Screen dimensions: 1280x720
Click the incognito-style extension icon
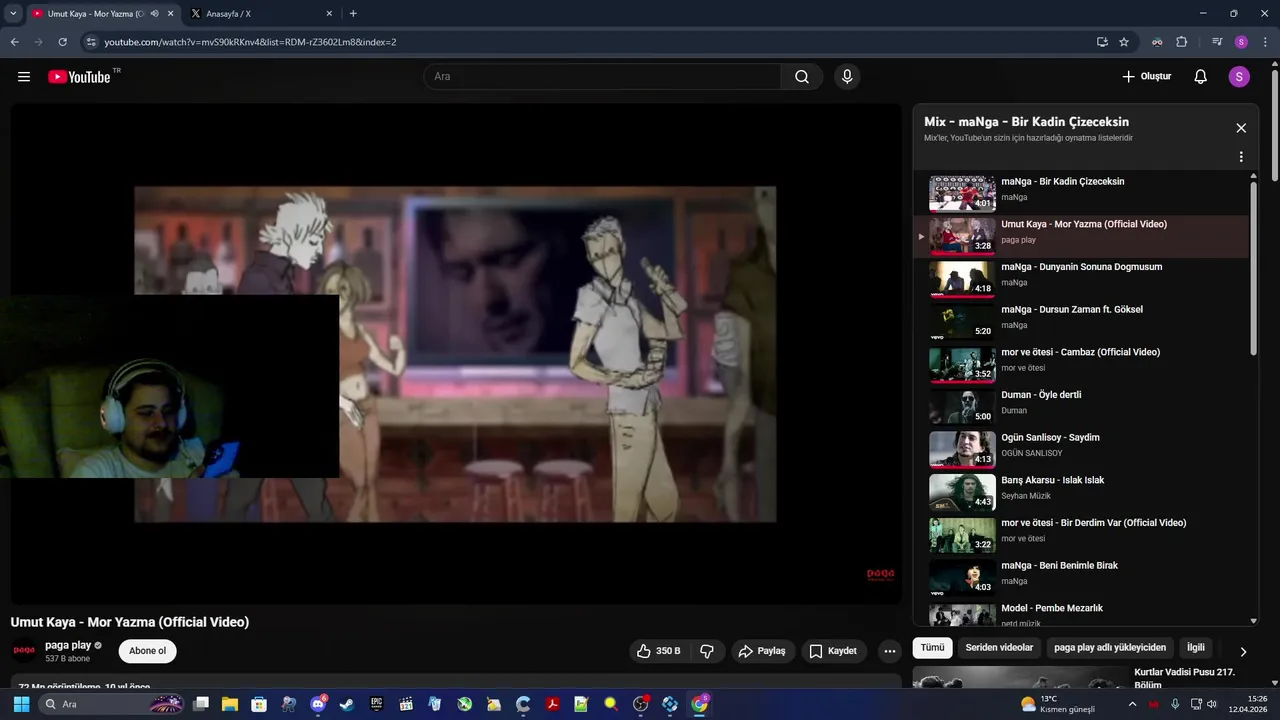tap(1157, 42)
